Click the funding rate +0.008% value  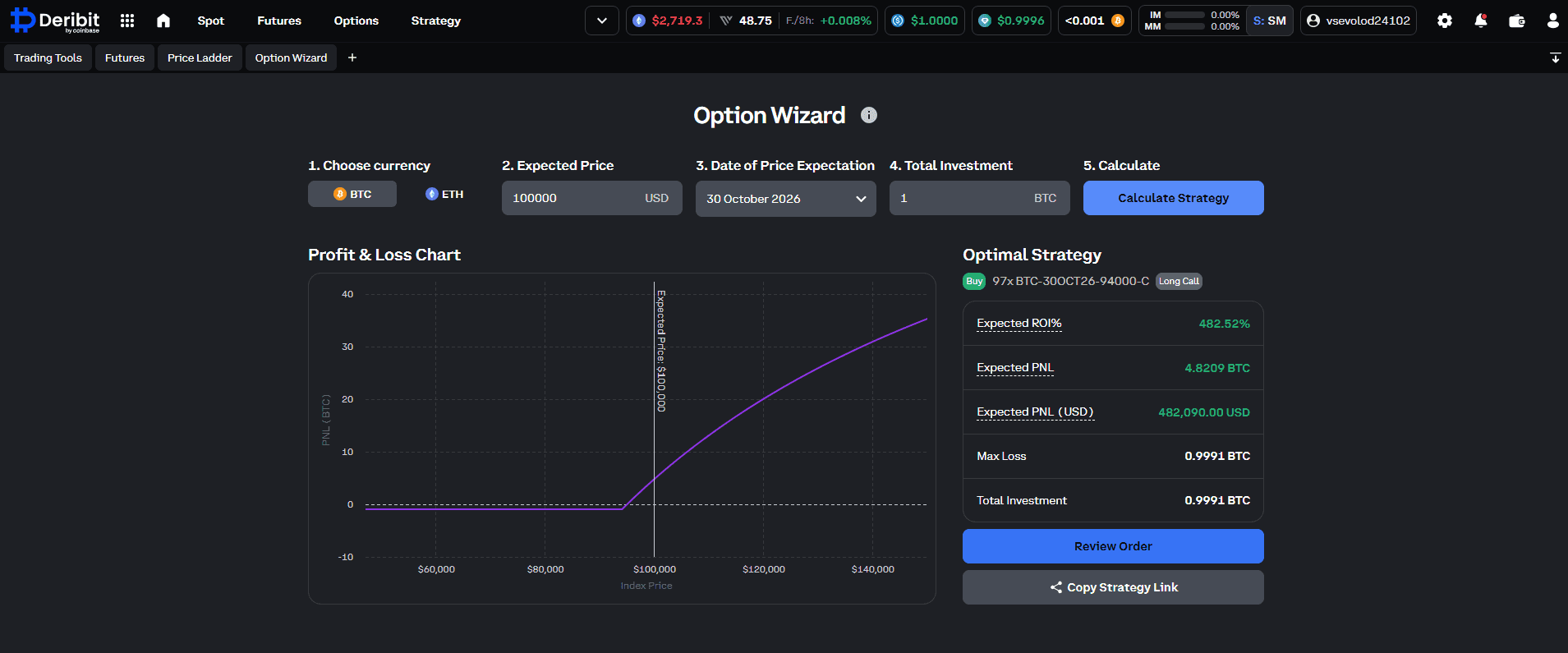[x=845, y=21]
